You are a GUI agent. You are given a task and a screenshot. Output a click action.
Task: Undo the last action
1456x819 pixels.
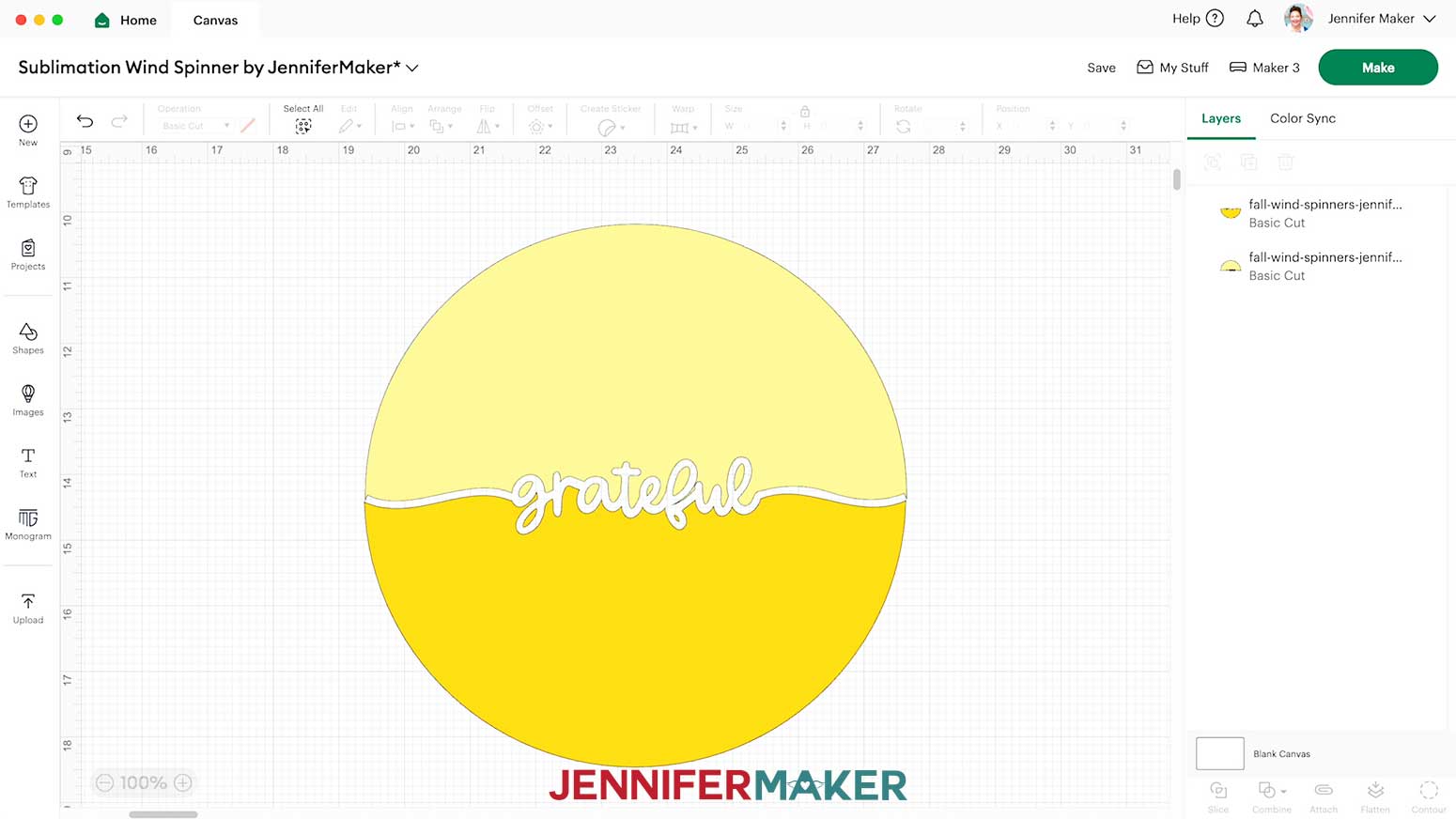(x=85, y=121)
